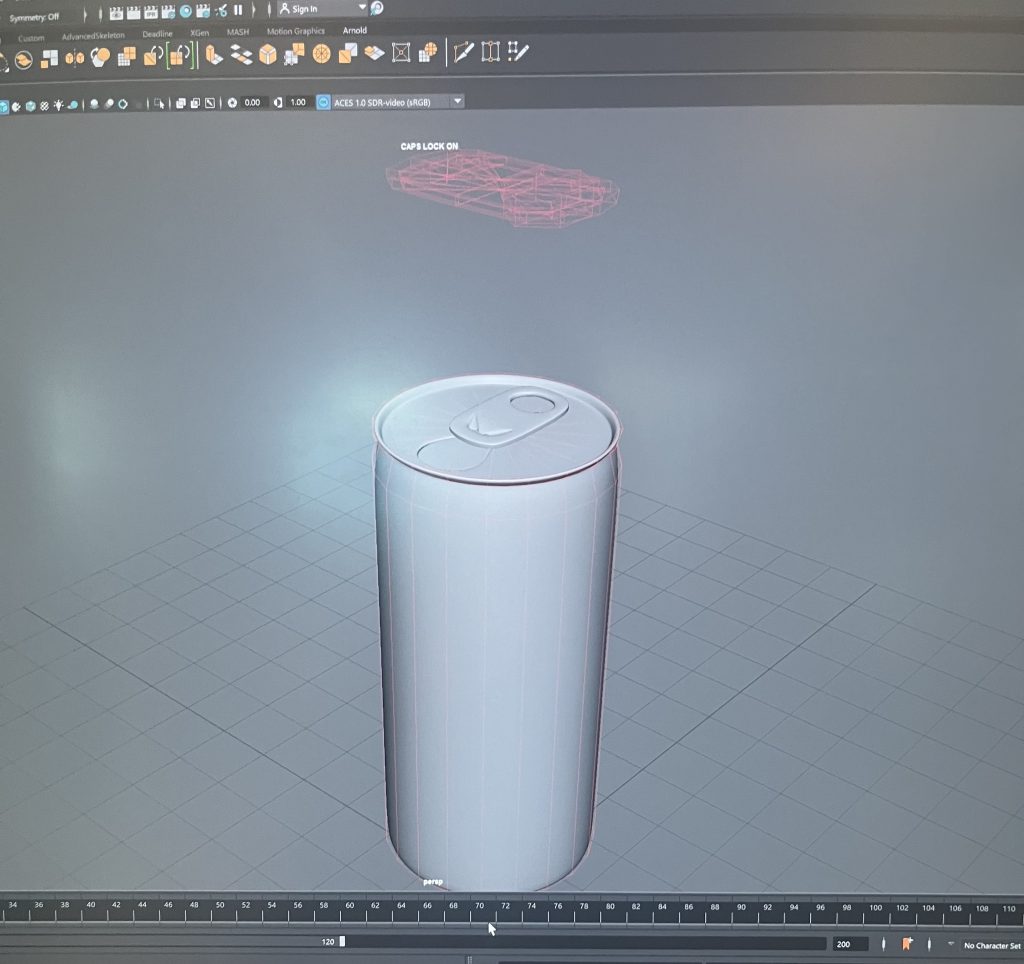Select the Extrude tool shelf icon
Viewport: 1024px width, 964px height.
tap(214, 55)
